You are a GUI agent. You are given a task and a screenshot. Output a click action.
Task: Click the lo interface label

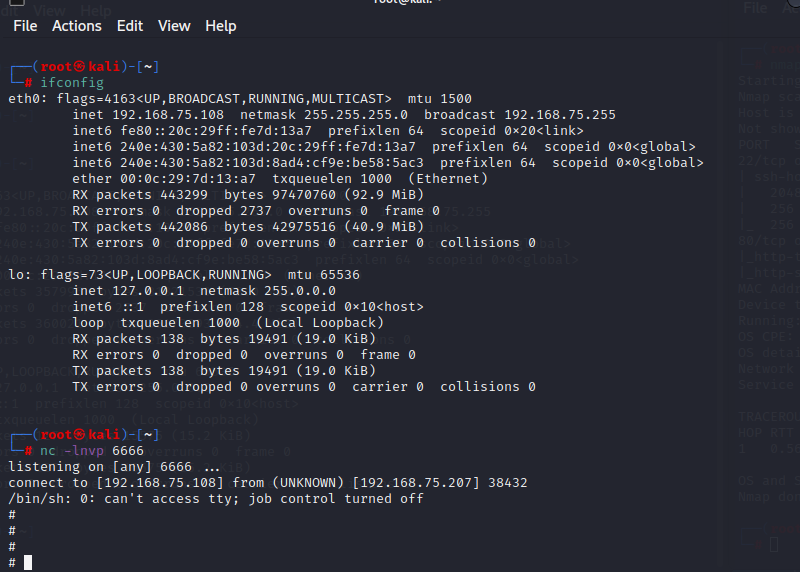(x=20, y=275)
